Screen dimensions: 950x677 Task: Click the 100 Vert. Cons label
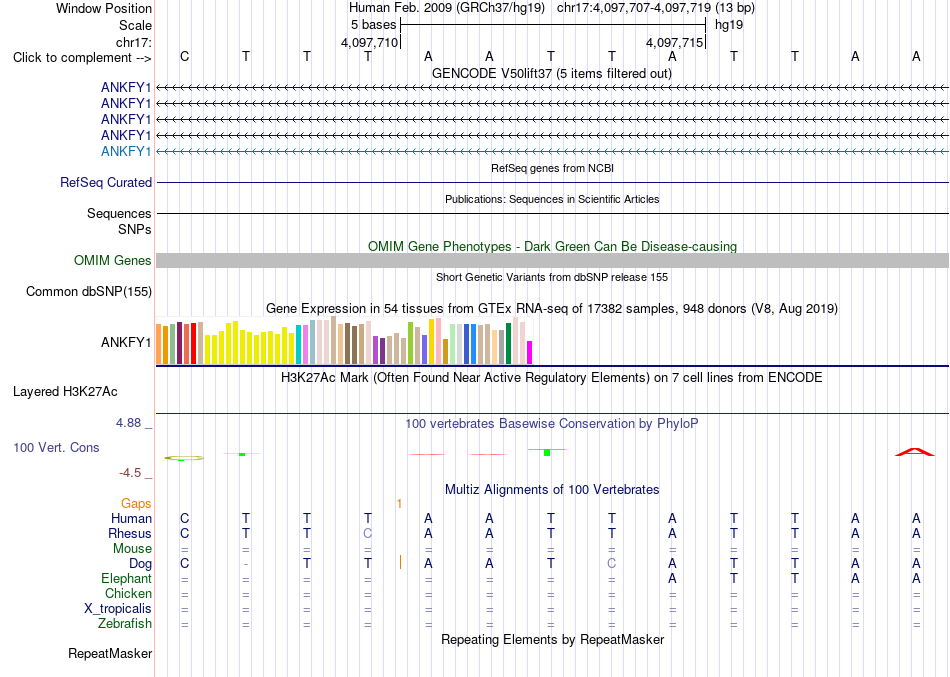coord(56,447)
